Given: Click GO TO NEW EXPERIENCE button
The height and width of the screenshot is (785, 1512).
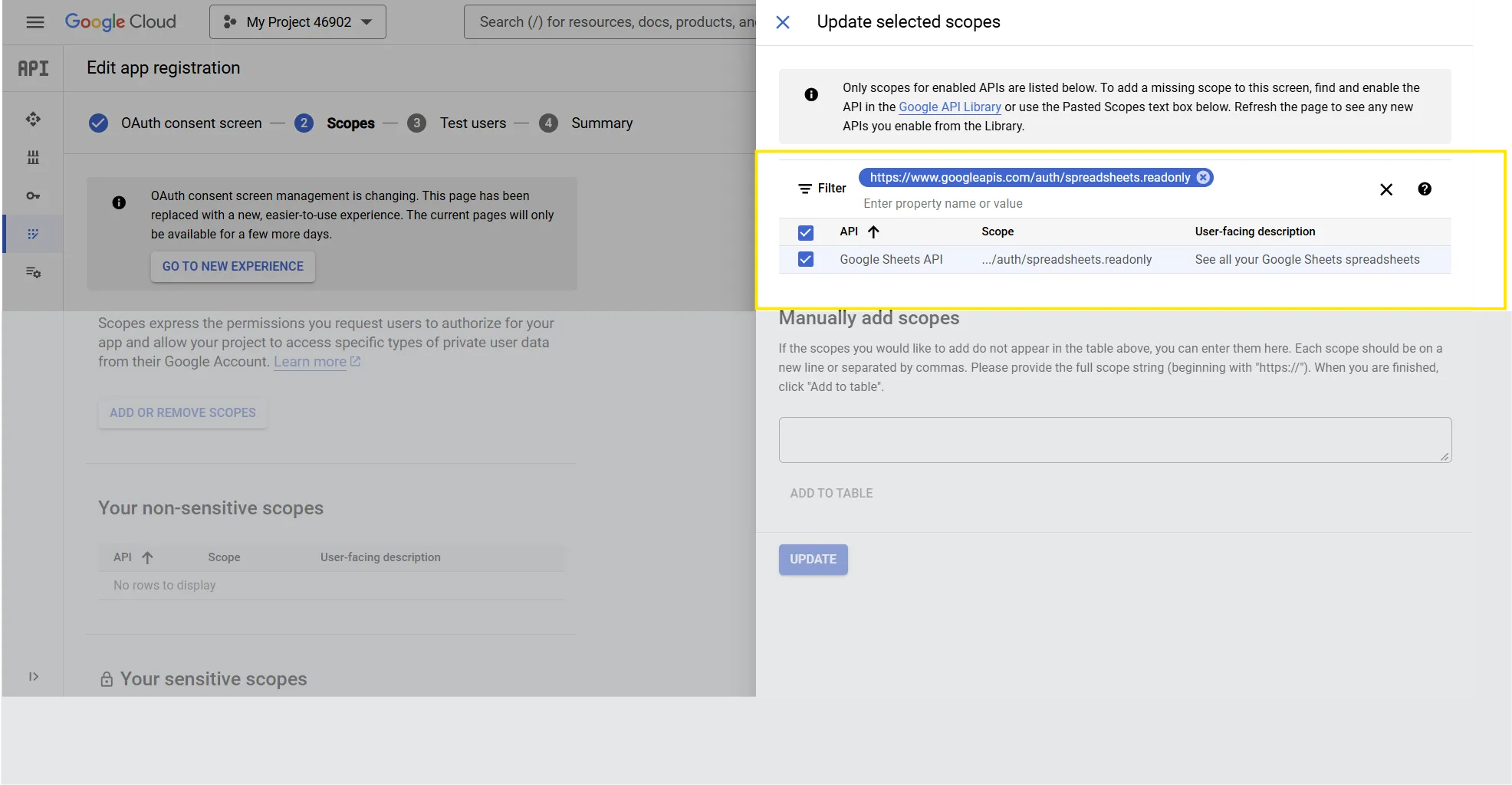Looking at the screenshot, I should click(233, 266).
